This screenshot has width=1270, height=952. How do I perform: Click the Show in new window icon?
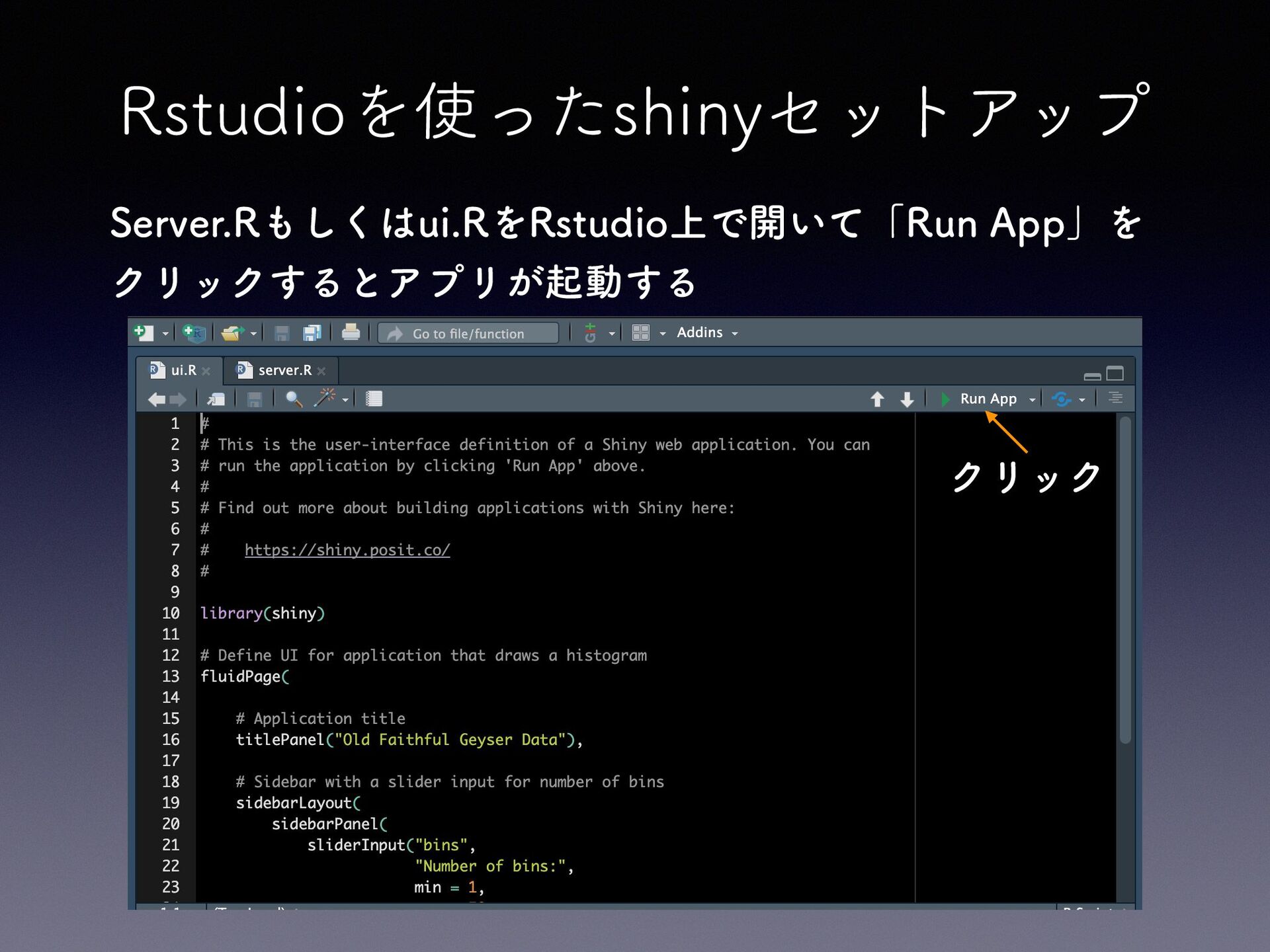click(x=216, y=399)
